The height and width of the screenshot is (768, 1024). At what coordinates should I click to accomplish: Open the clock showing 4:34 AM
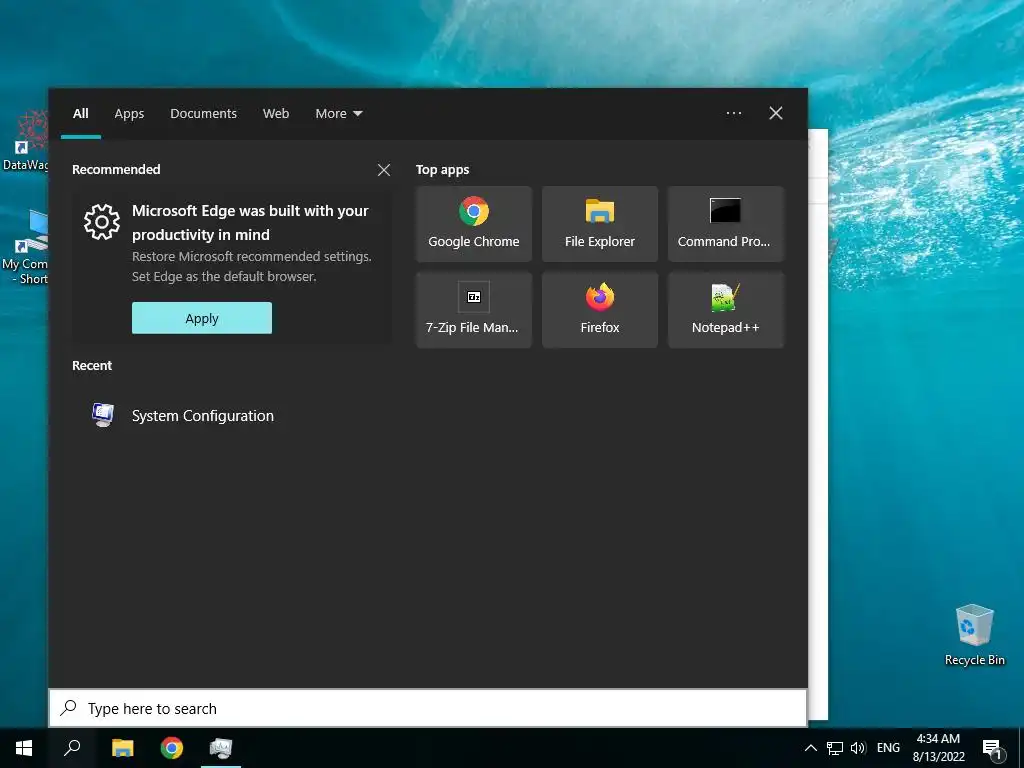pyautogui.click(x=938, y=748)
